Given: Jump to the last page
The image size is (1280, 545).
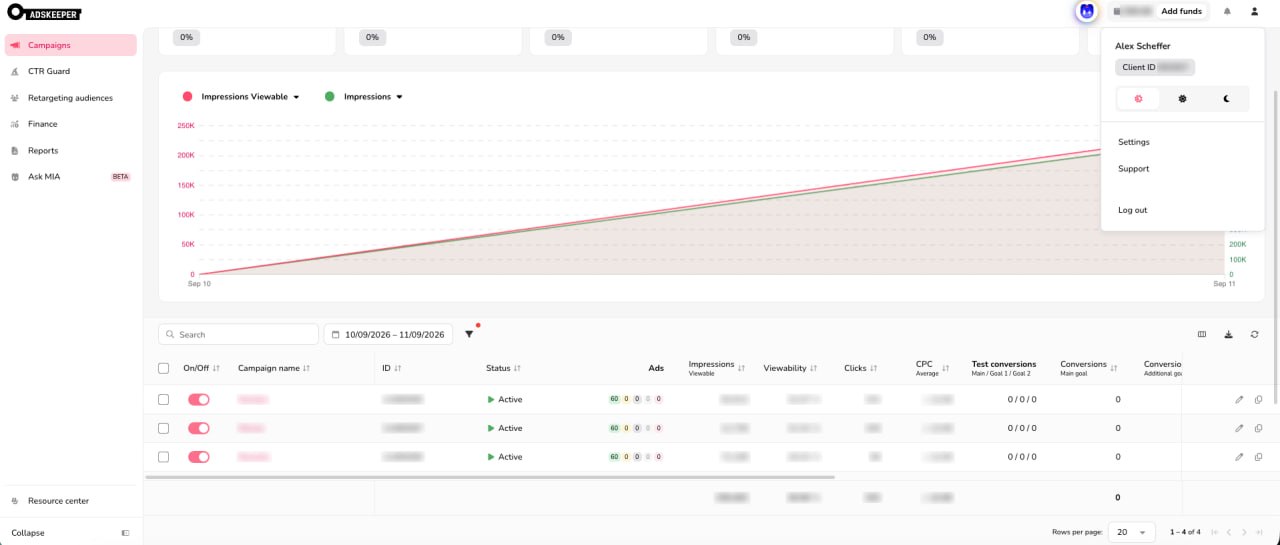Looking at the screenshot, I should pyautogui.click(x=1261, y=532).
